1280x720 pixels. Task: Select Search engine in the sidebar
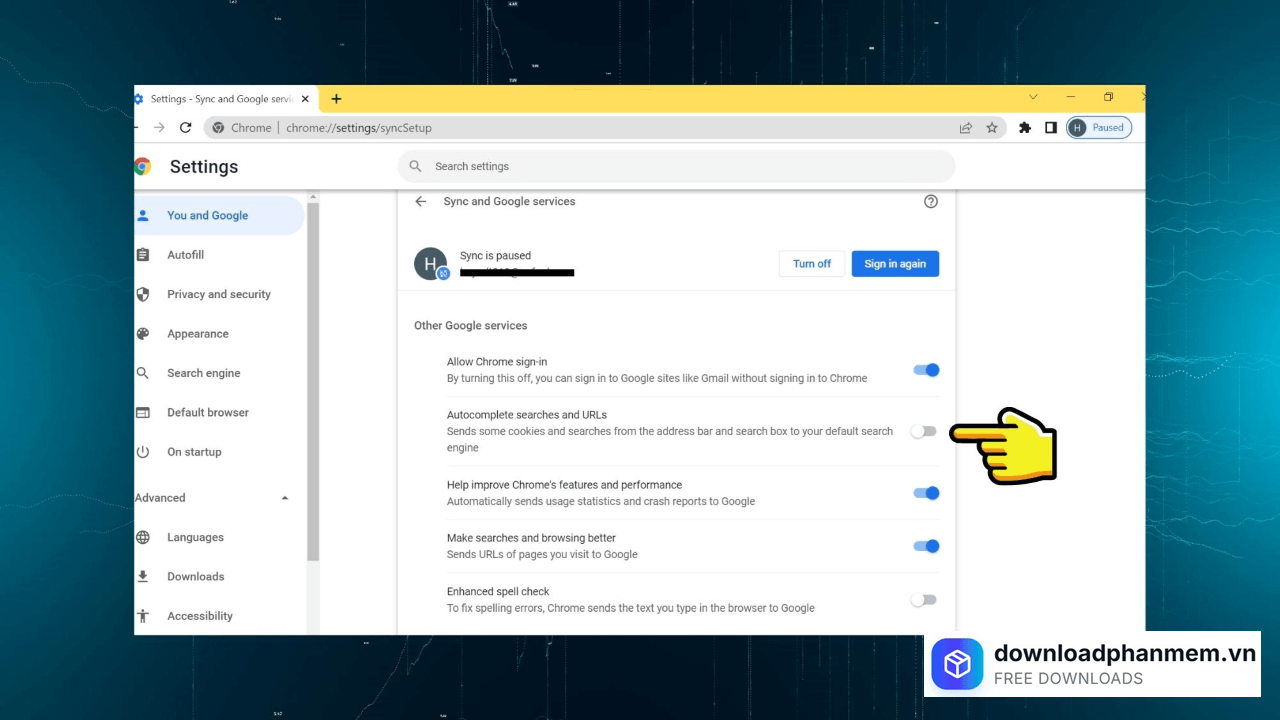203,373
